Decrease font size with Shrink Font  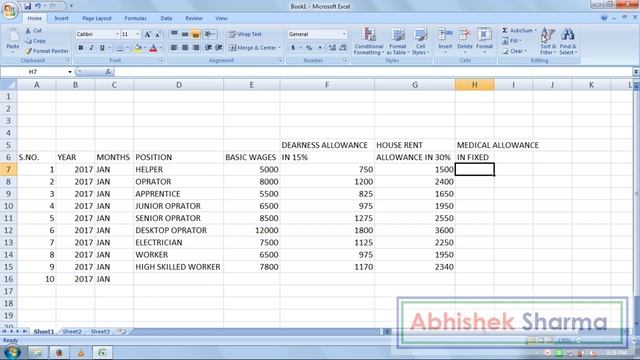coord(158,34)
